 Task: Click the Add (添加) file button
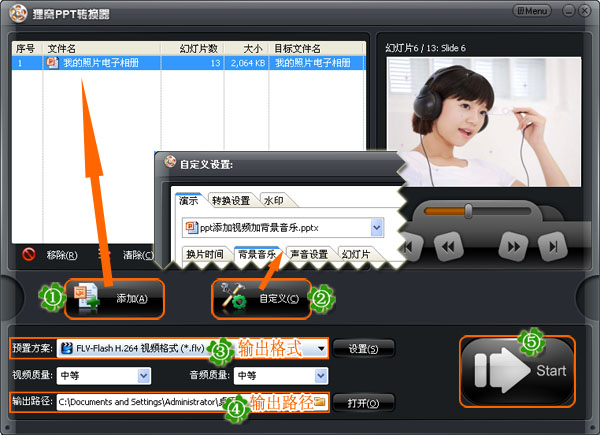coord(114,299)
